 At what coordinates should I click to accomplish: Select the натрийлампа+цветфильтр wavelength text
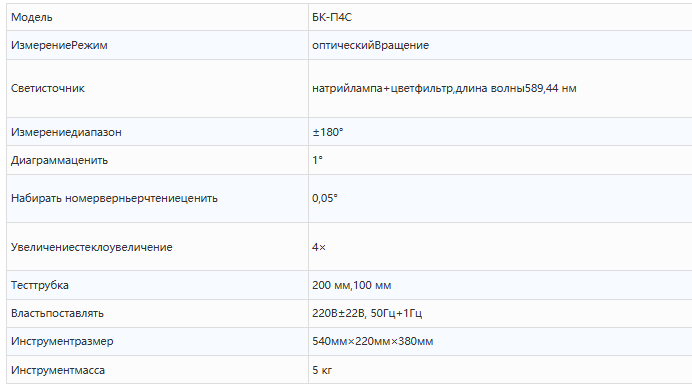[444, 88]
